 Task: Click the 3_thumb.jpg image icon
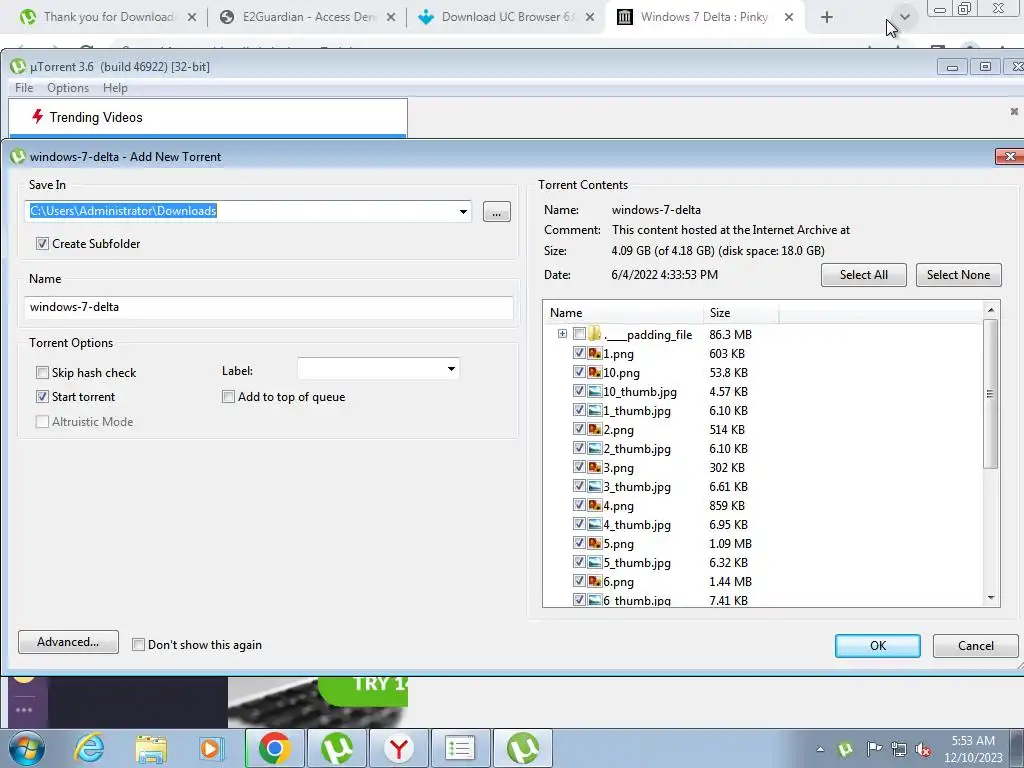(x=594, y=487)
